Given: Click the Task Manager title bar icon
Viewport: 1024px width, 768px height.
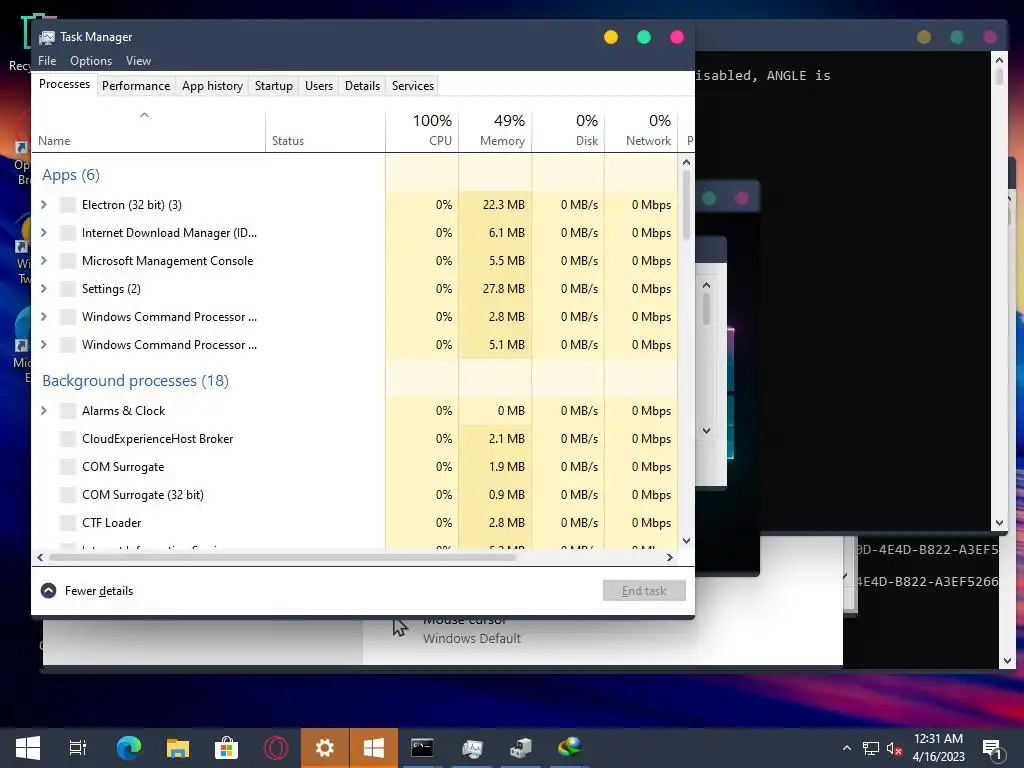Looking at the screenshot, I should tap(46, 37).
